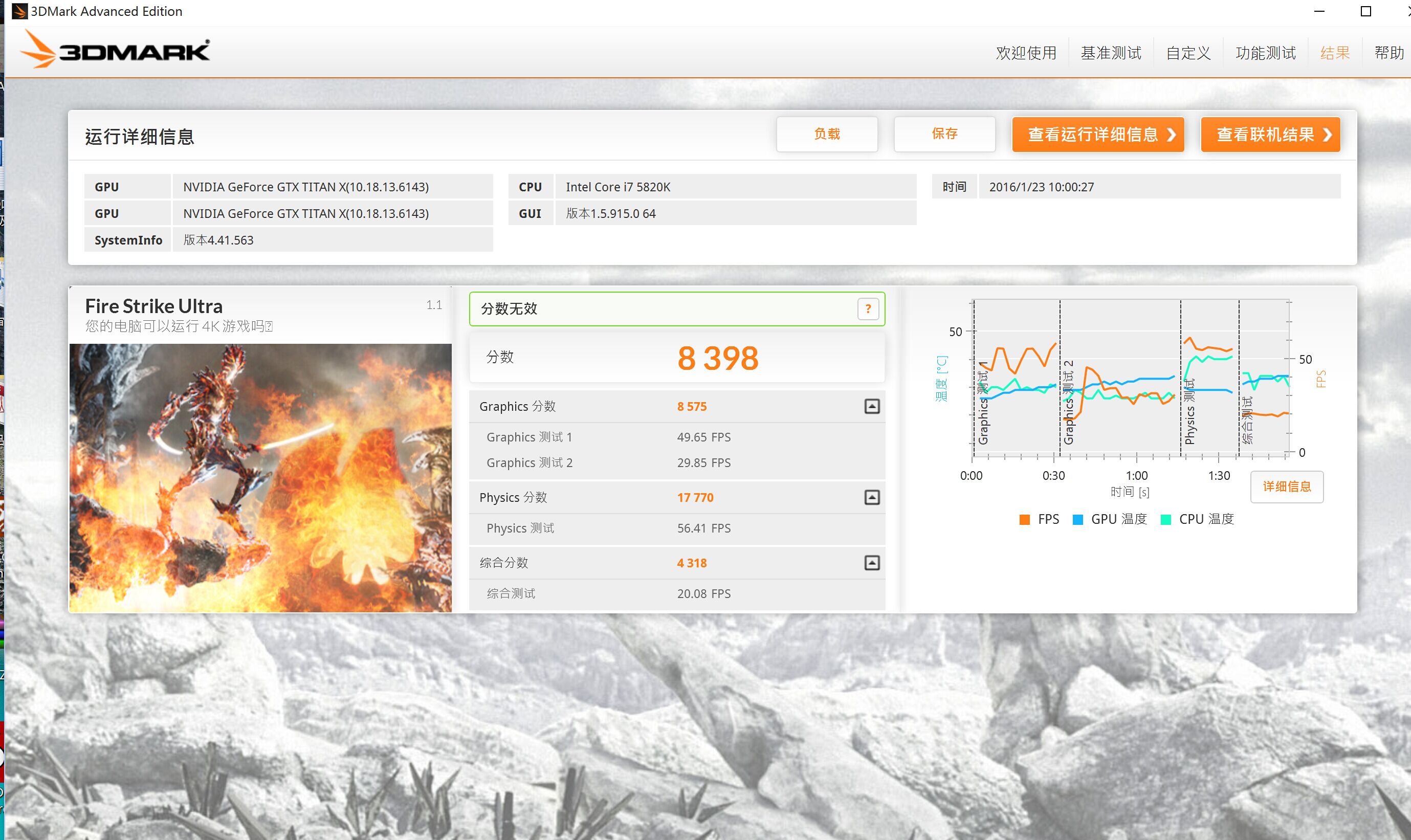The height and width of the screenshot is (840, 1411).
Task: Click the FPS and temperature chart
Action: tap(1131, 378)
